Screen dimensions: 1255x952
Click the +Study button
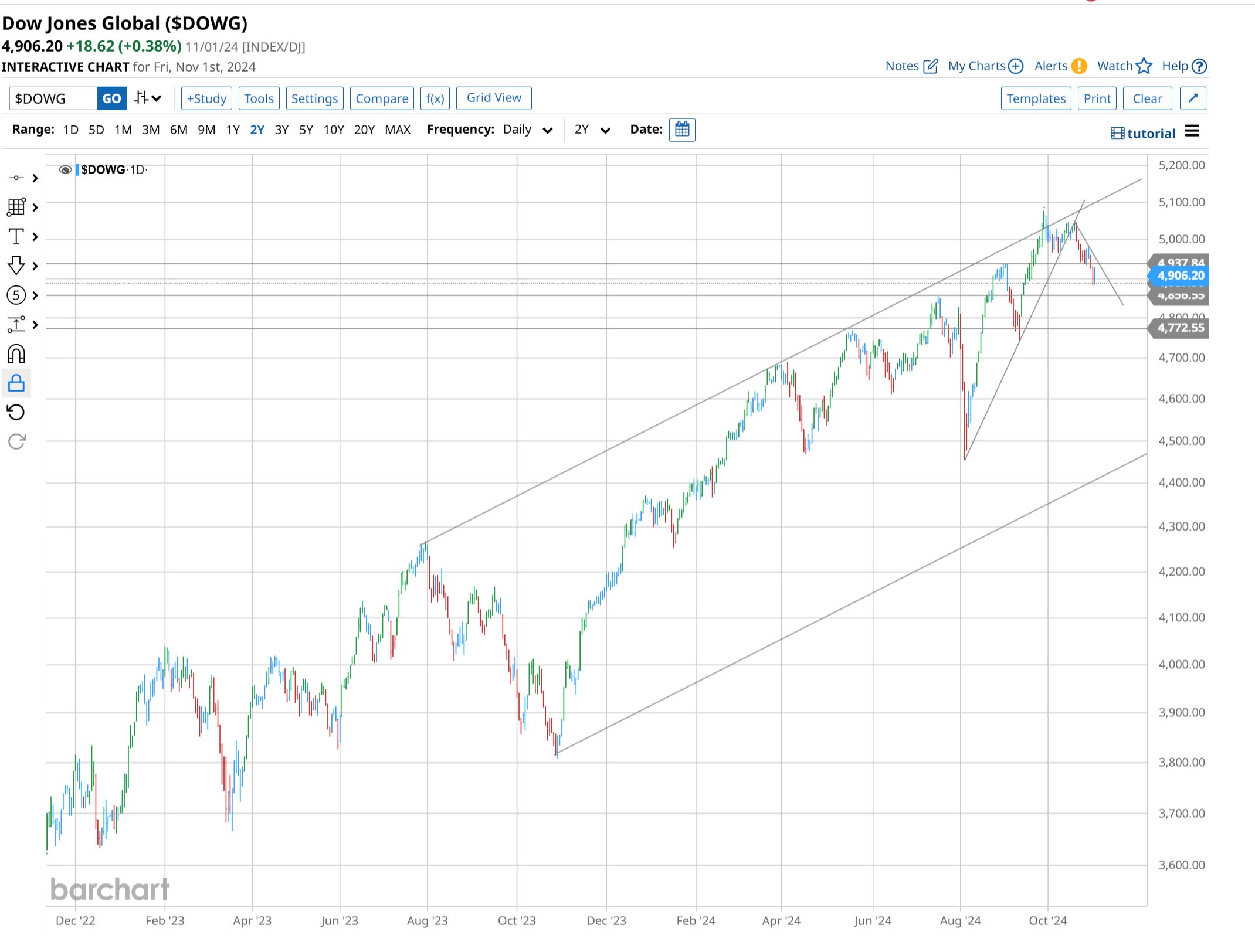206,98
